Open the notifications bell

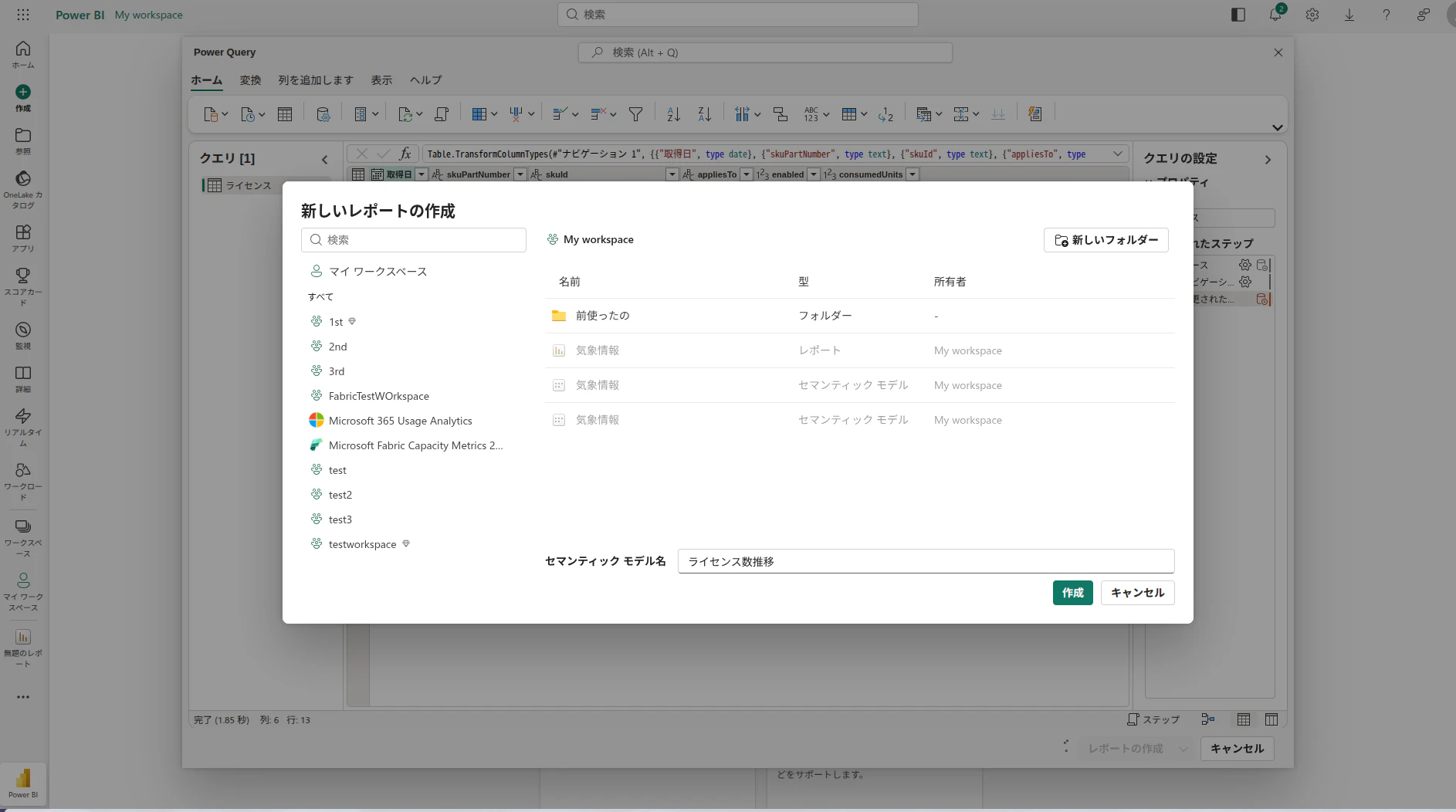1275,15
